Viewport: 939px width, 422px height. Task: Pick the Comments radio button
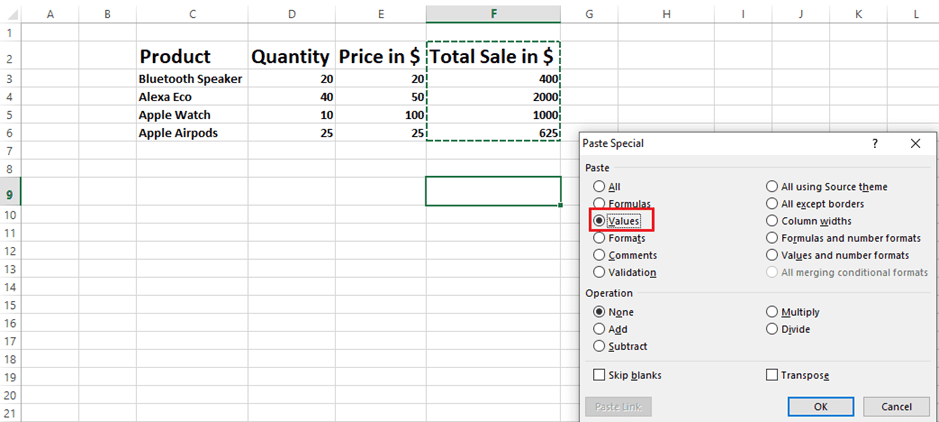[x=600, y=255]
